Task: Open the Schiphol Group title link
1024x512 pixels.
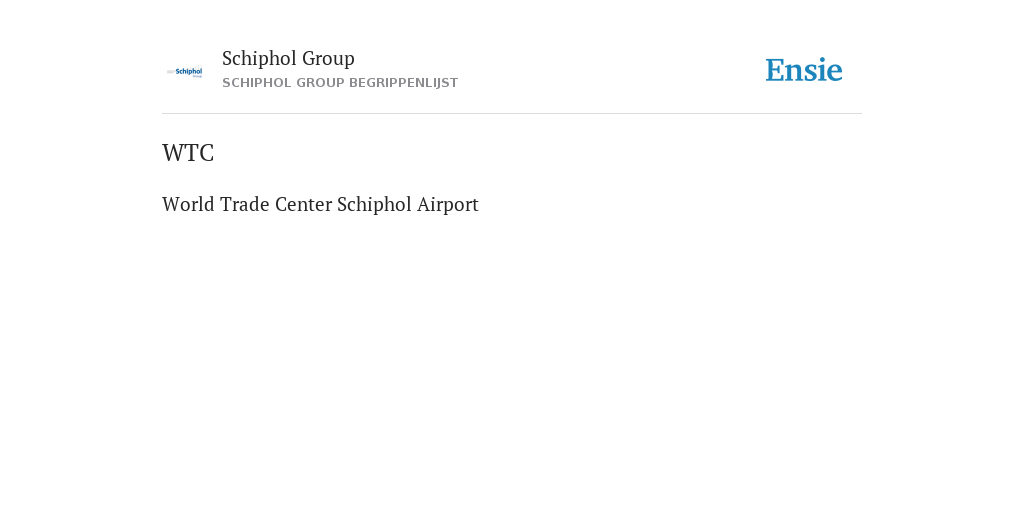Action: tap(288, 58)
